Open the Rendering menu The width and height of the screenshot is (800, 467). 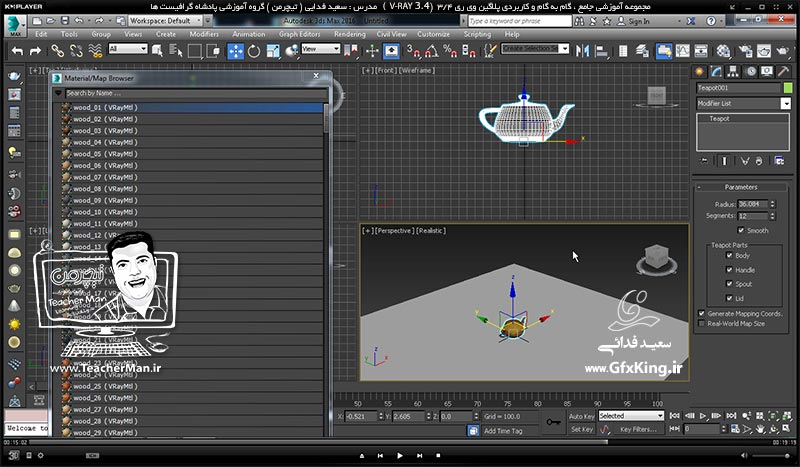[x=349, y=34]
